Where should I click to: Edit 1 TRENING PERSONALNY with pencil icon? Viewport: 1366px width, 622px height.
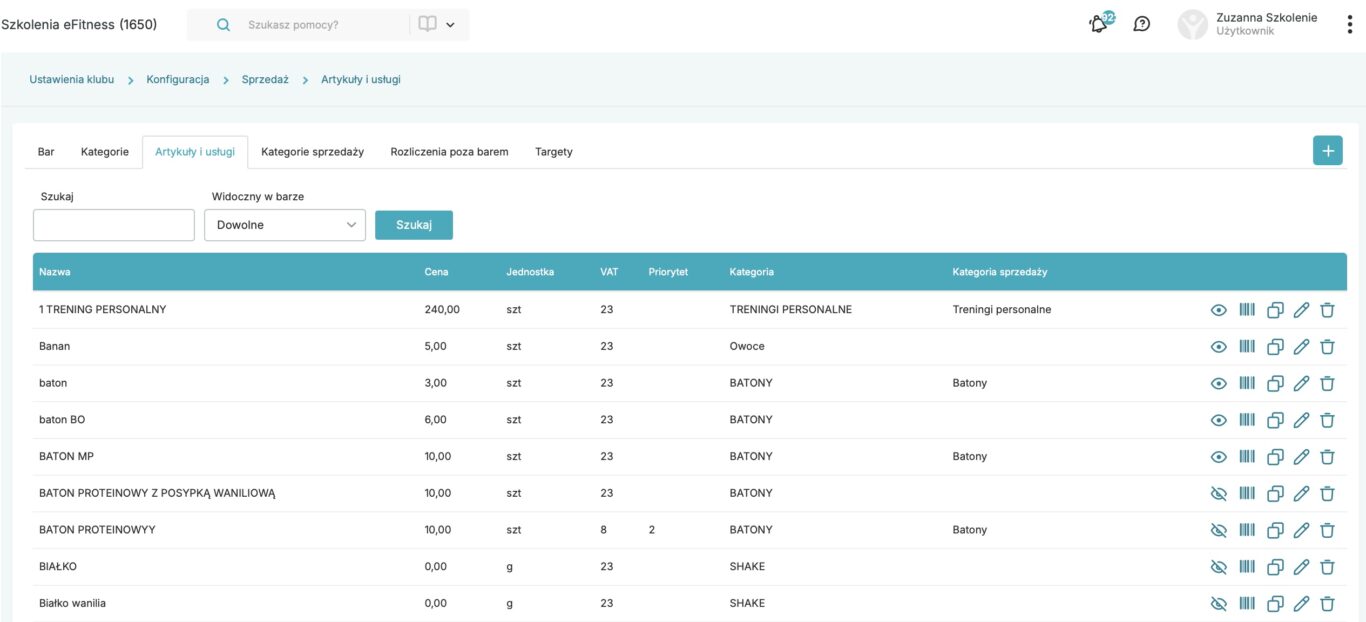(1301, 310)
